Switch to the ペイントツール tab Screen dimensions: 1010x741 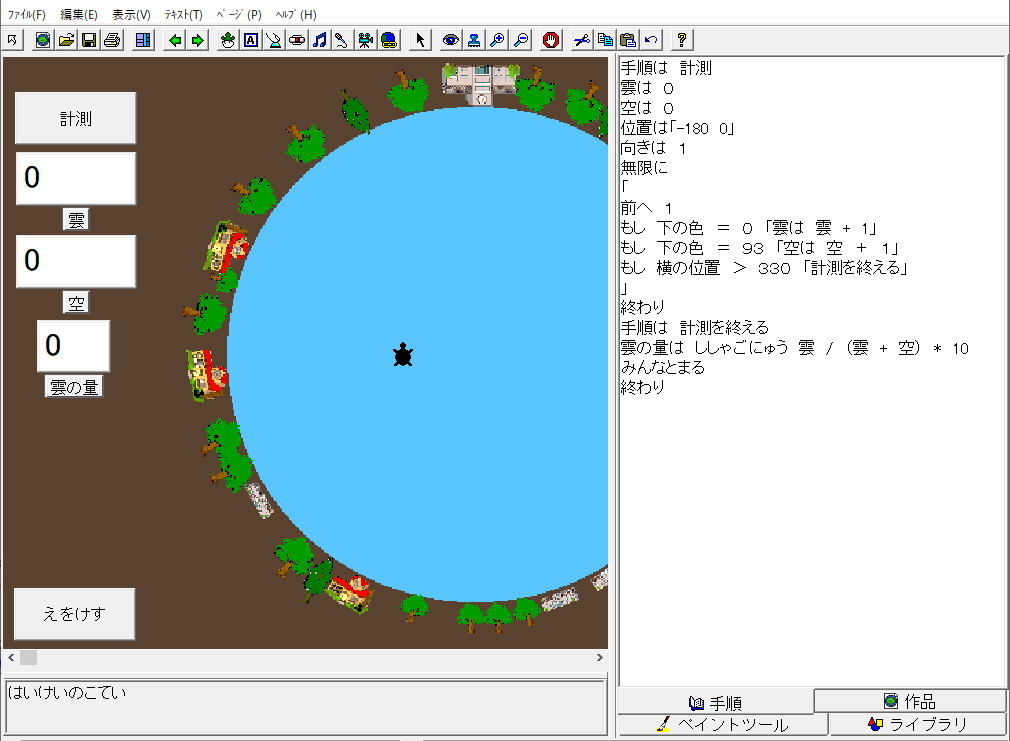pyautogui.click(x=722, y=725)
